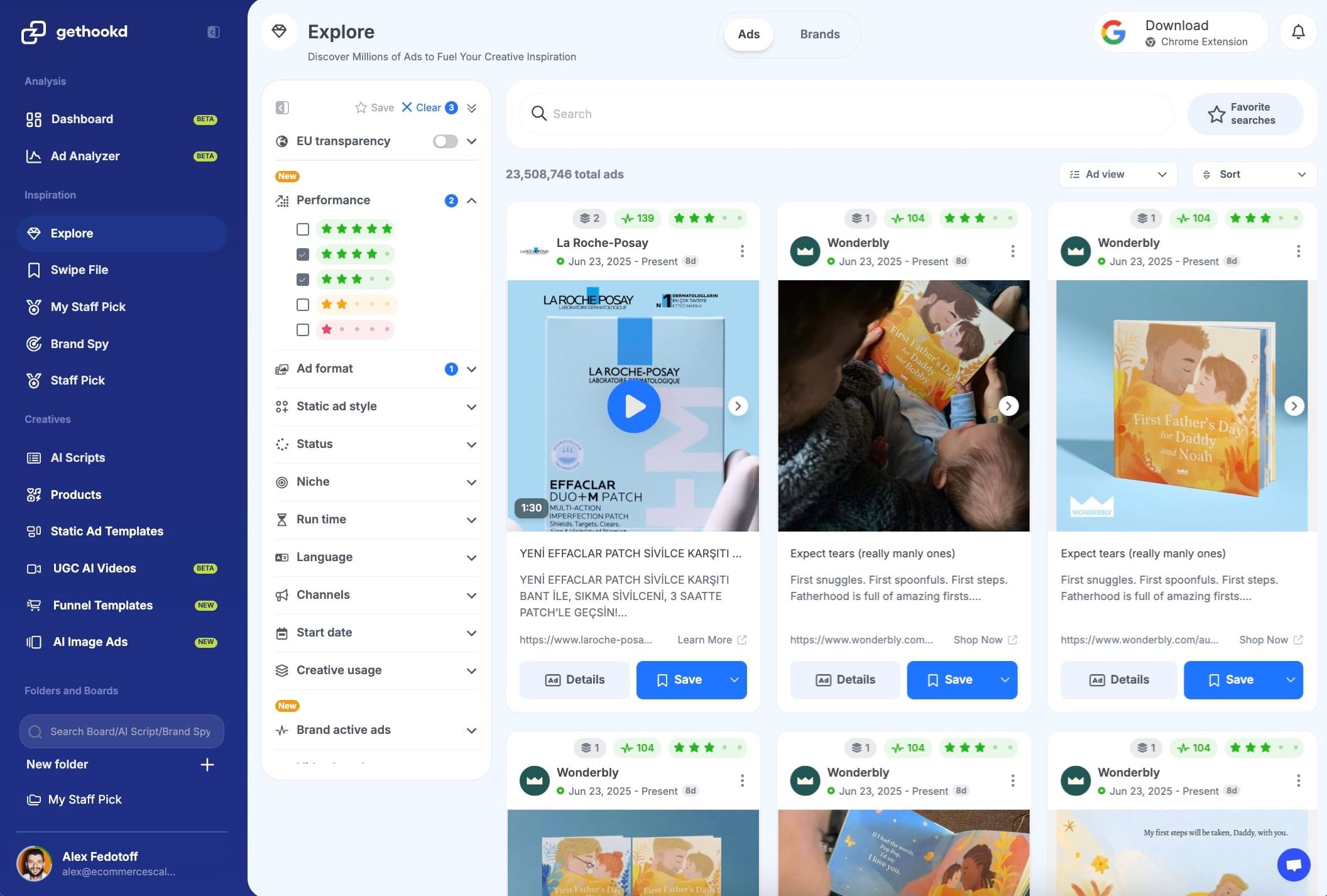
Task: Check the two-star performance checkbox
Action: point(303,305)
